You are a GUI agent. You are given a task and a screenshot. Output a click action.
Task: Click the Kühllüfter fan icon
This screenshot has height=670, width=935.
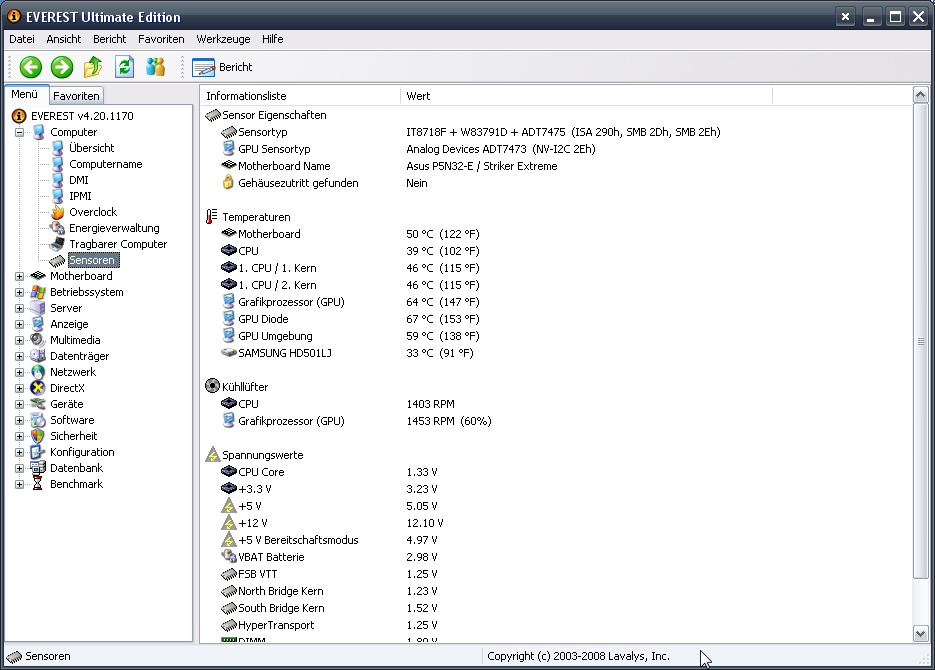click(212, 386)
